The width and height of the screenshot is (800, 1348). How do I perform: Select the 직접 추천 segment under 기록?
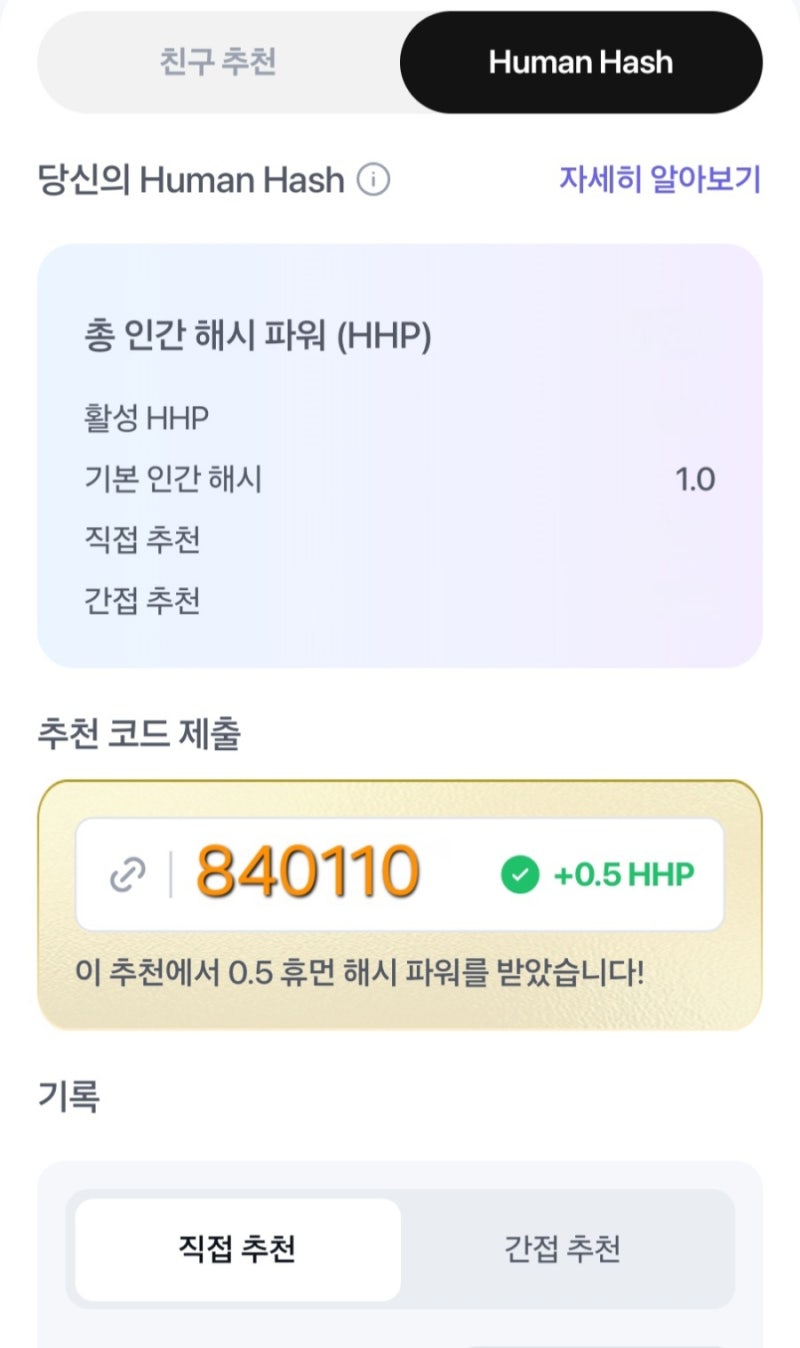238,1249
